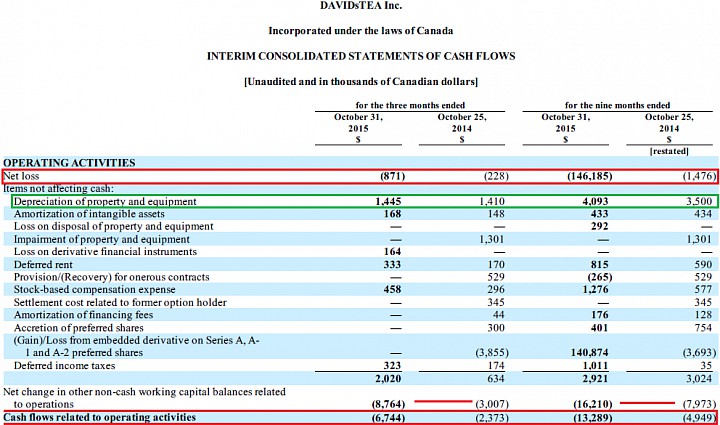Click 'for the three months ended' column header

(410, 105)
